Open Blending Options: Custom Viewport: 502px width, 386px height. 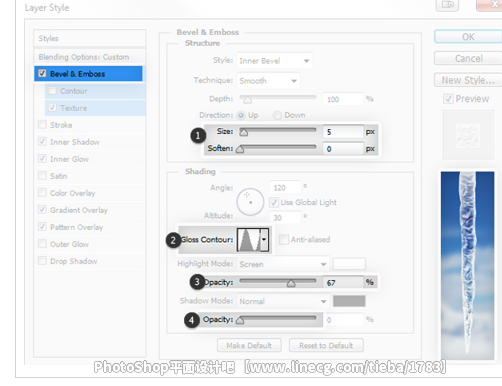click(x=90, y=57)
